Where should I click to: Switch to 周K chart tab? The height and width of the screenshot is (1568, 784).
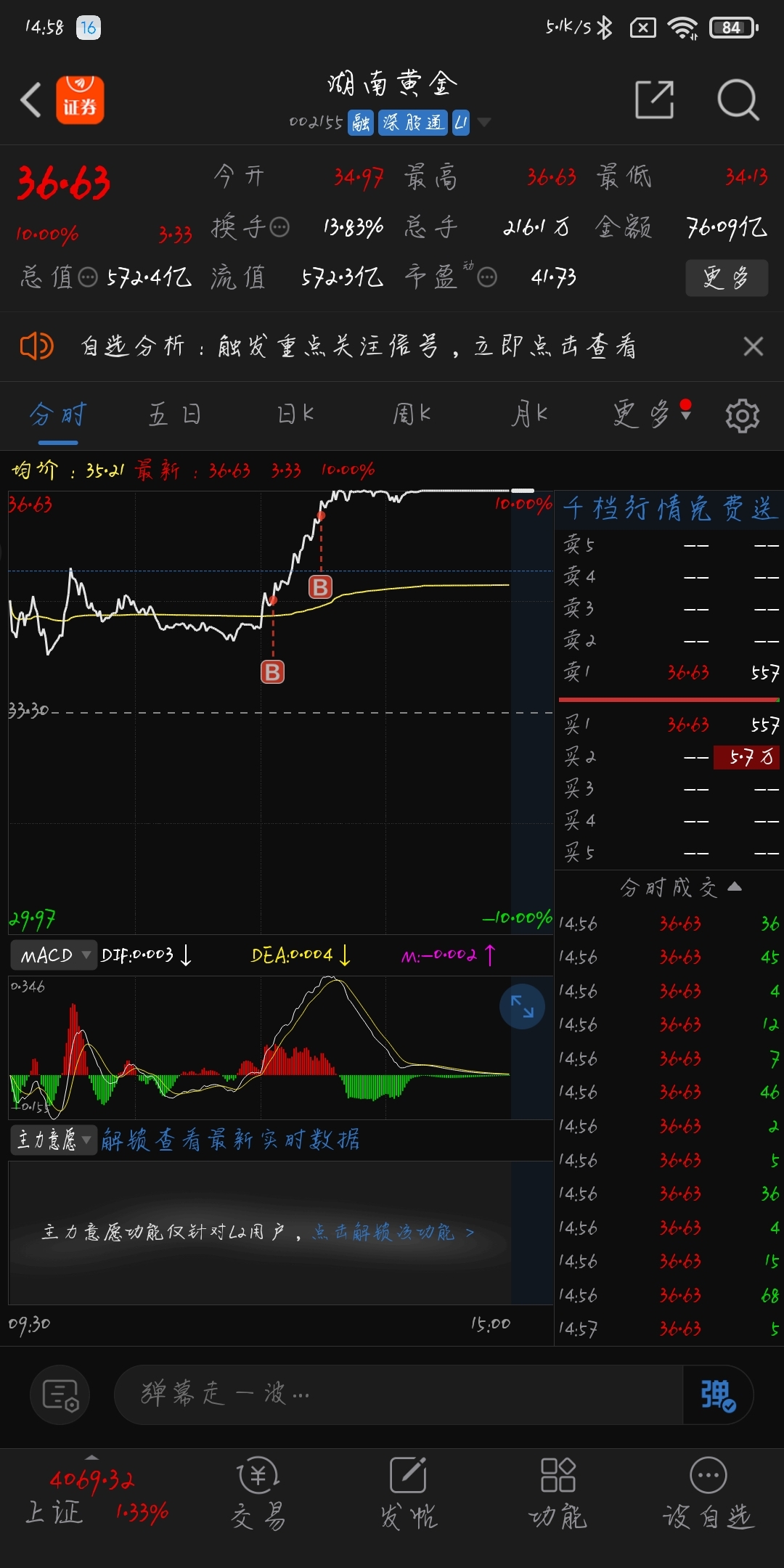tap(412, 415)
